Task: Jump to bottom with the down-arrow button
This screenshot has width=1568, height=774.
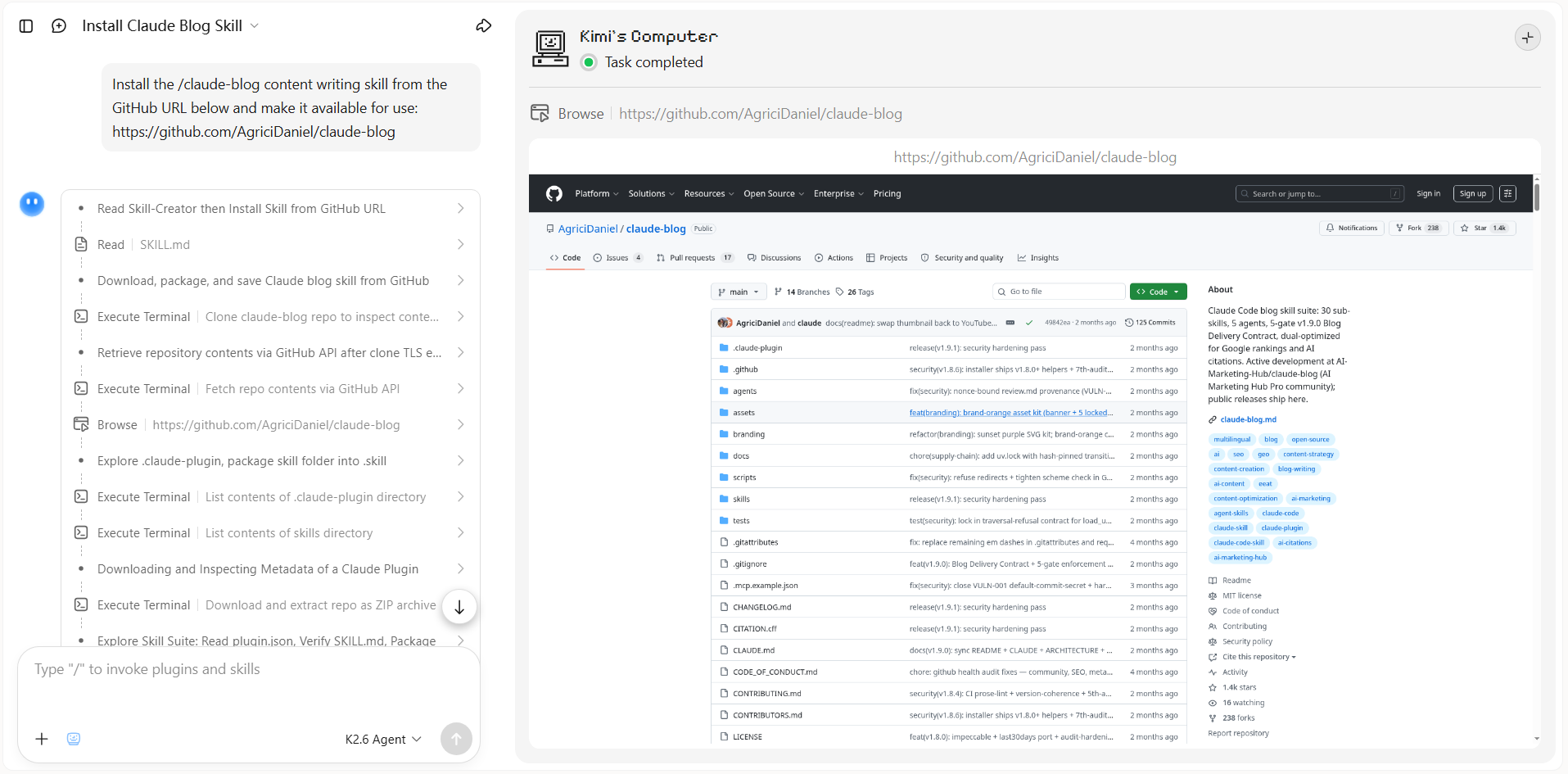Action: tap(459, 607)
